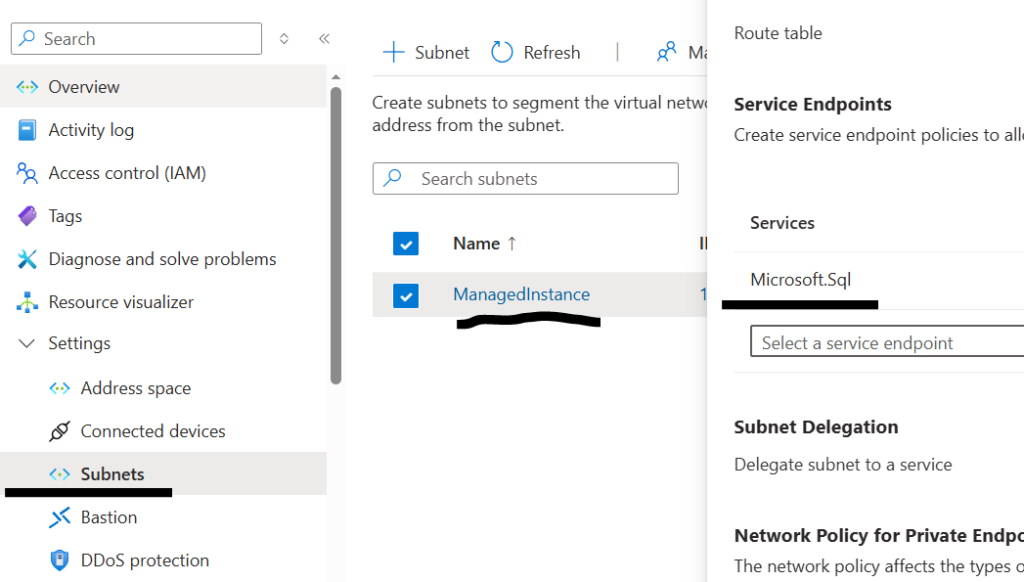This screenshot has width=1024, height=582.
Task: Collapse the Settings section chevron
Action: pyautogui.click(x=27, y=344)
